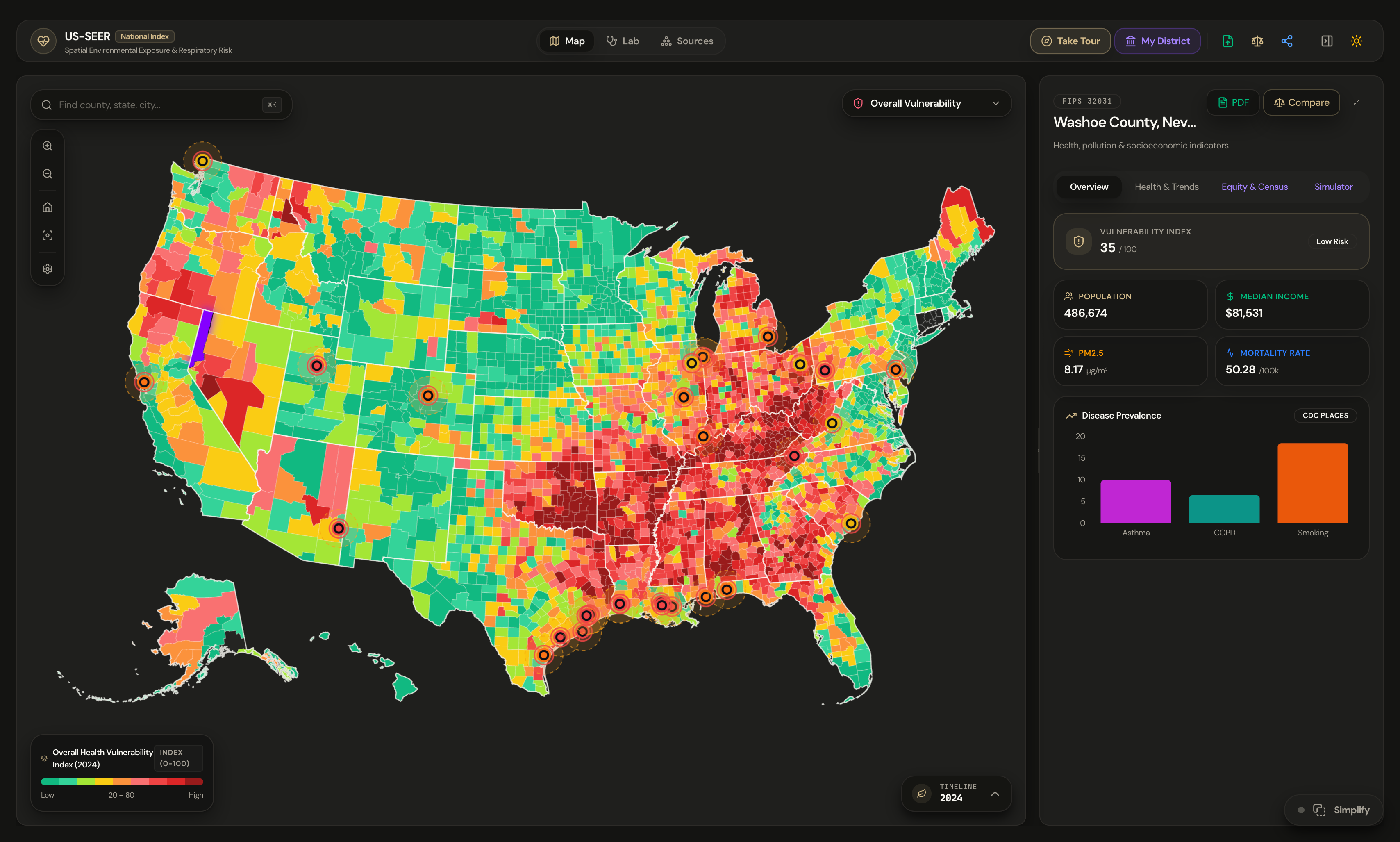Image resolution: width=1400 pixels, height=842 pixels.
Task: Zoom out of the map
Action: click(48, 174)
